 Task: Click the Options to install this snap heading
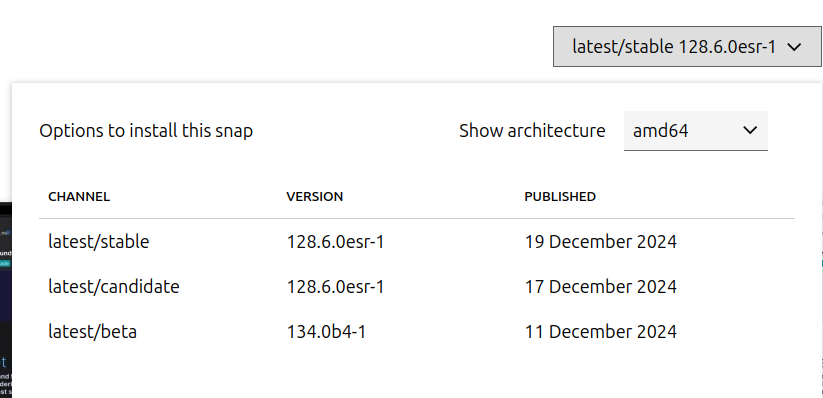tap(146, 131)
